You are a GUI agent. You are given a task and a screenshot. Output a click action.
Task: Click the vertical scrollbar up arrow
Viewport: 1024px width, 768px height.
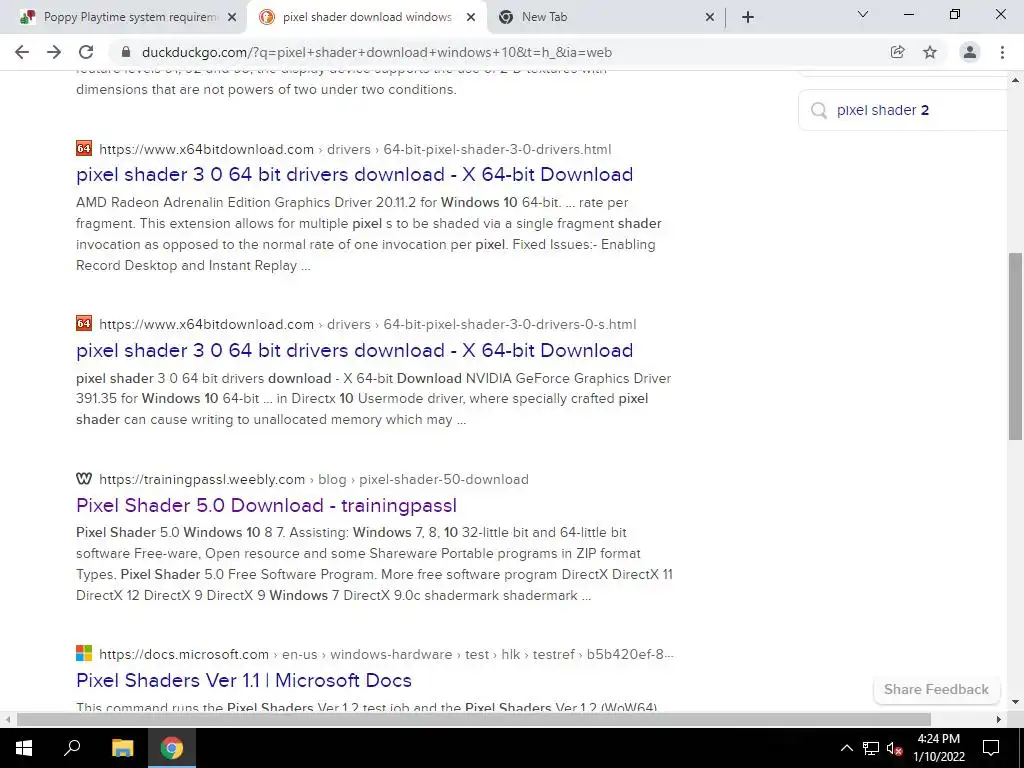point(1016,81)
